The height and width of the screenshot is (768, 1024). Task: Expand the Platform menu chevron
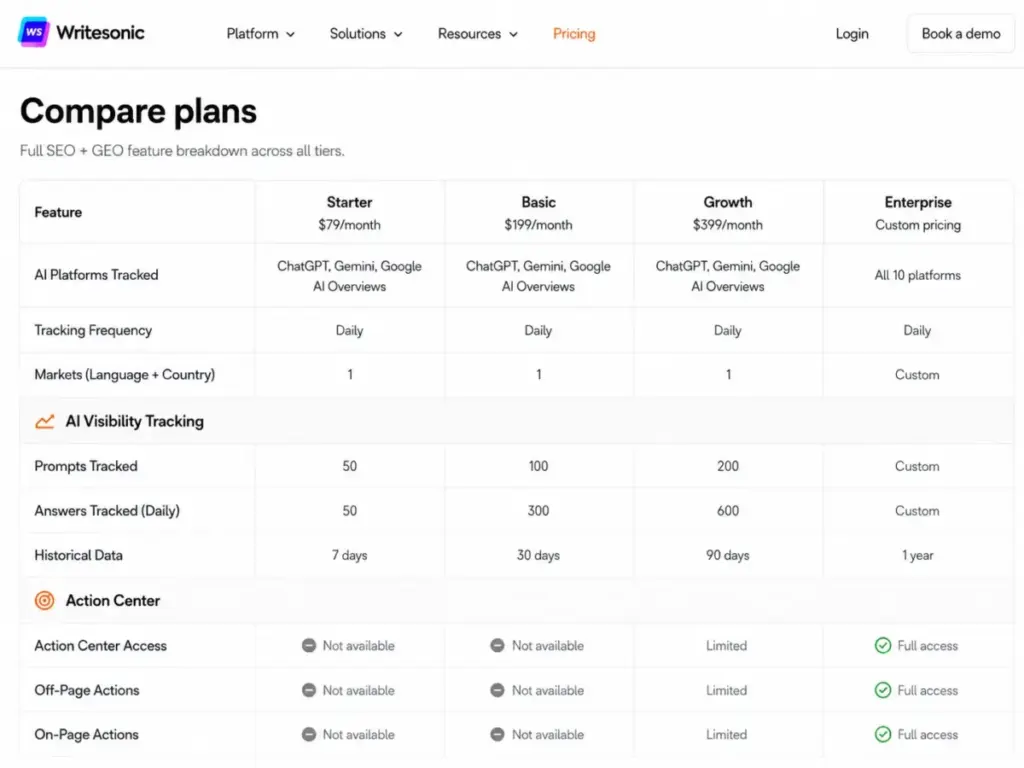[x=291, y=35]
